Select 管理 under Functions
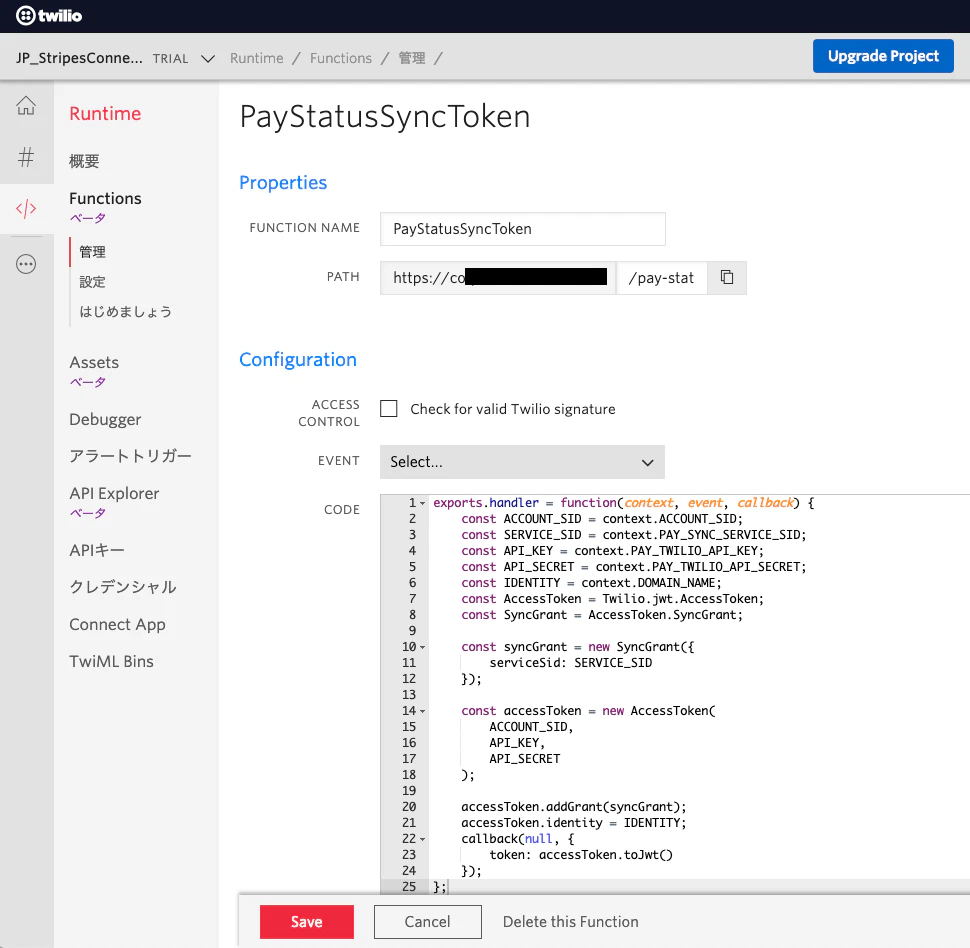970x948 pixels. [92, 252]
